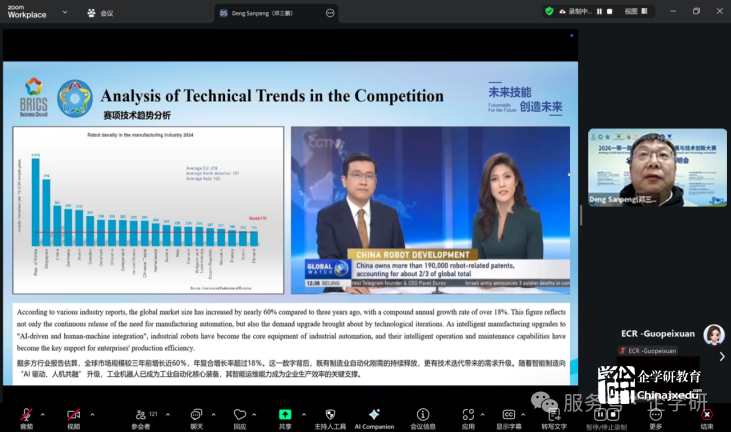Click the green Share screen button

285,413
